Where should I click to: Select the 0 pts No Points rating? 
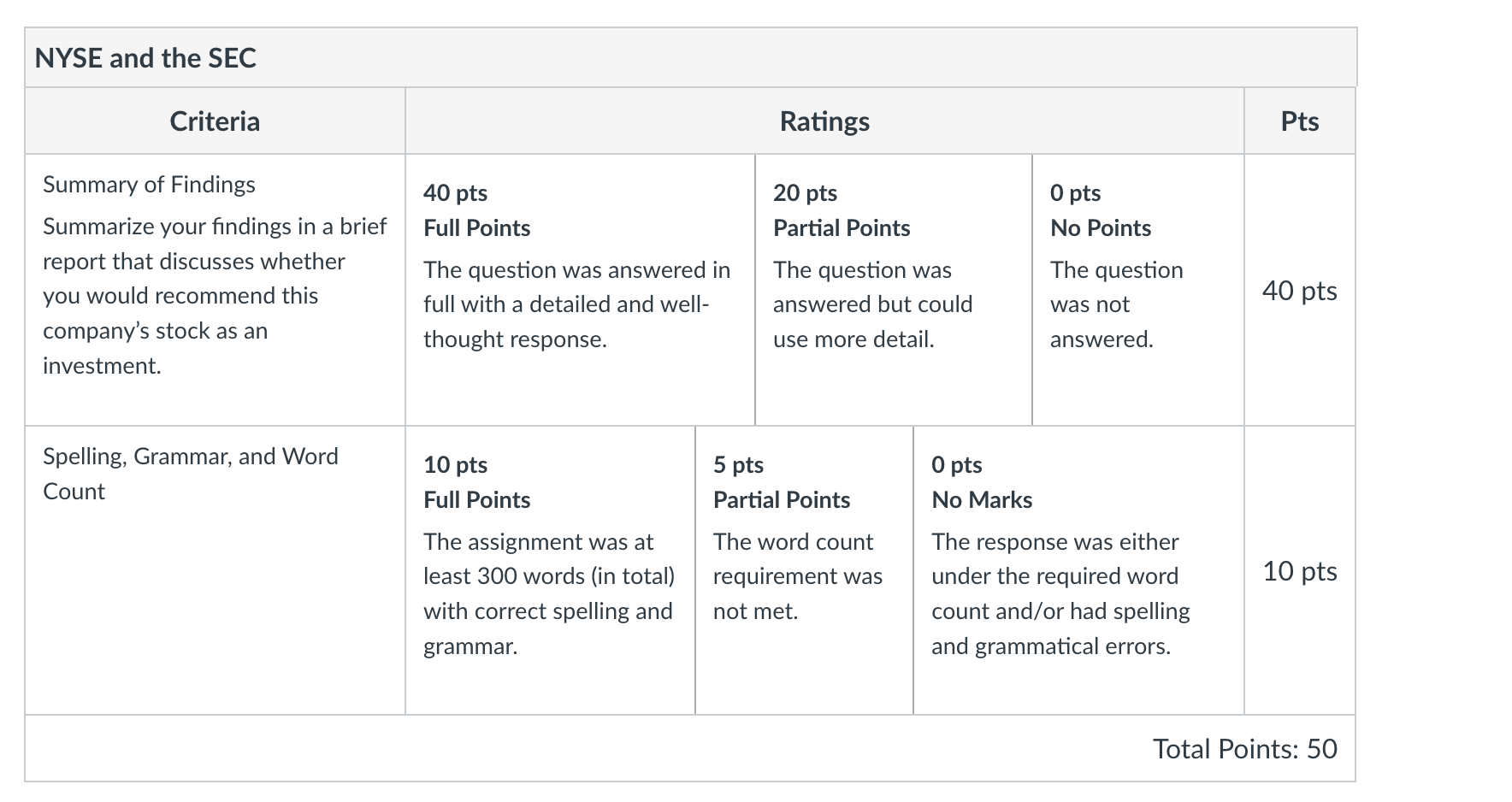(x=1138, y=290)
